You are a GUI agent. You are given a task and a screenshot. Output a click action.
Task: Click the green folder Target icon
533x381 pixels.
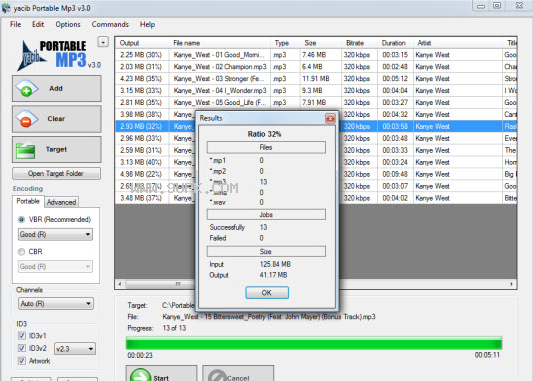click(x=25, y=150)
